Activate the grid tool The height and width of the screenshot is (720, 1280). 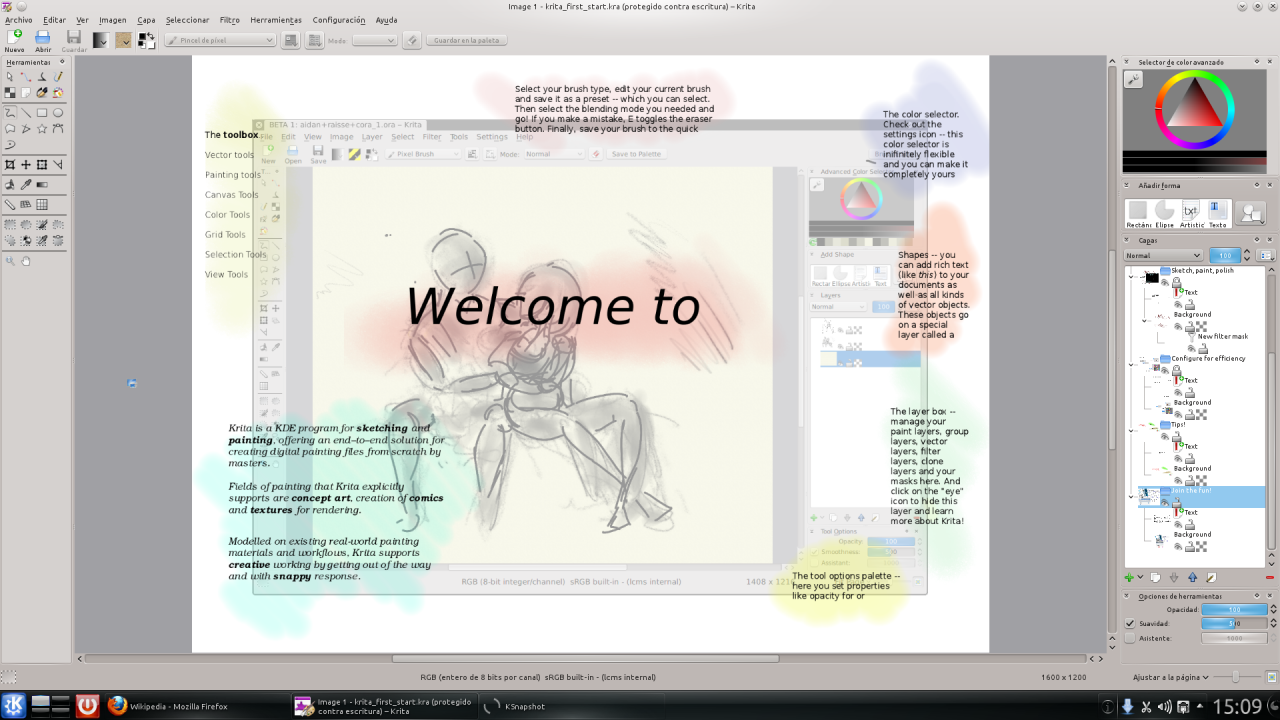coord(42,204)
